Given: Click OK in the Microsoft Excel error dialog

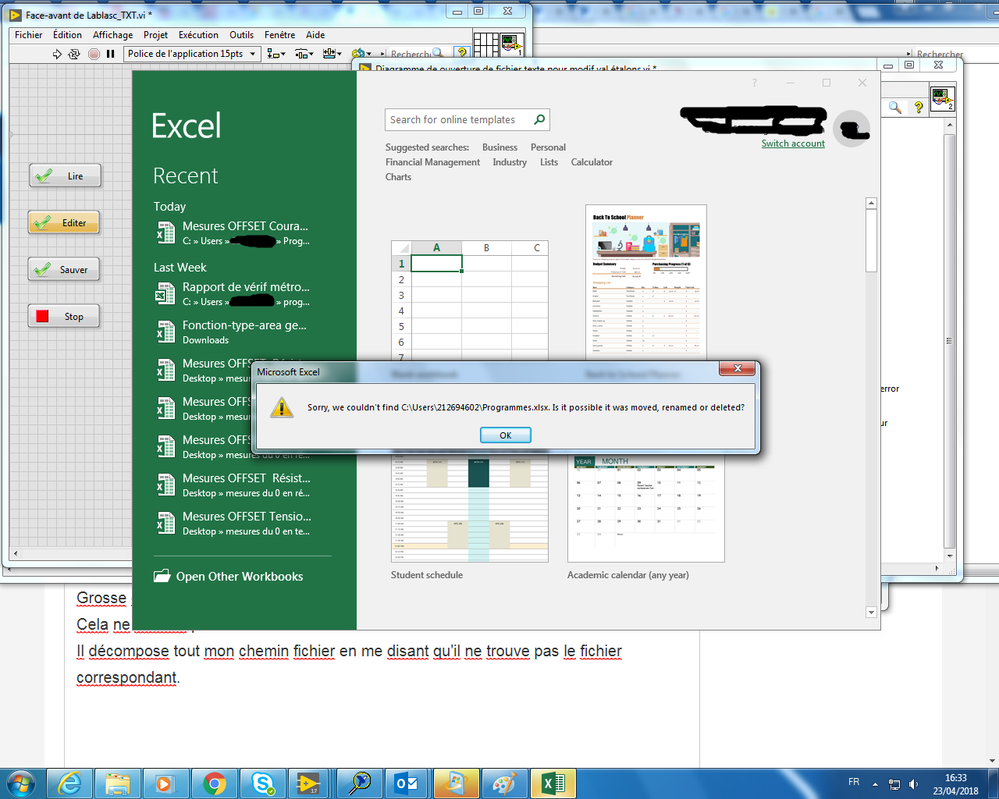Looking at the screenshot, I should [505, 435].
